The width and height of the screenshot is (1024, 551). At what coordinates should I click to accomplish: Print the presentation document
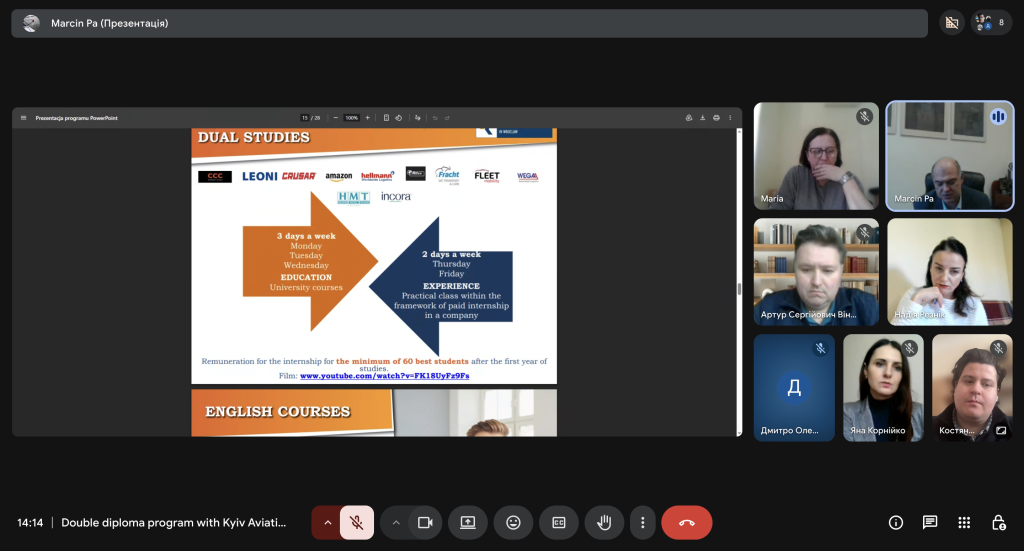coord(716,118)
